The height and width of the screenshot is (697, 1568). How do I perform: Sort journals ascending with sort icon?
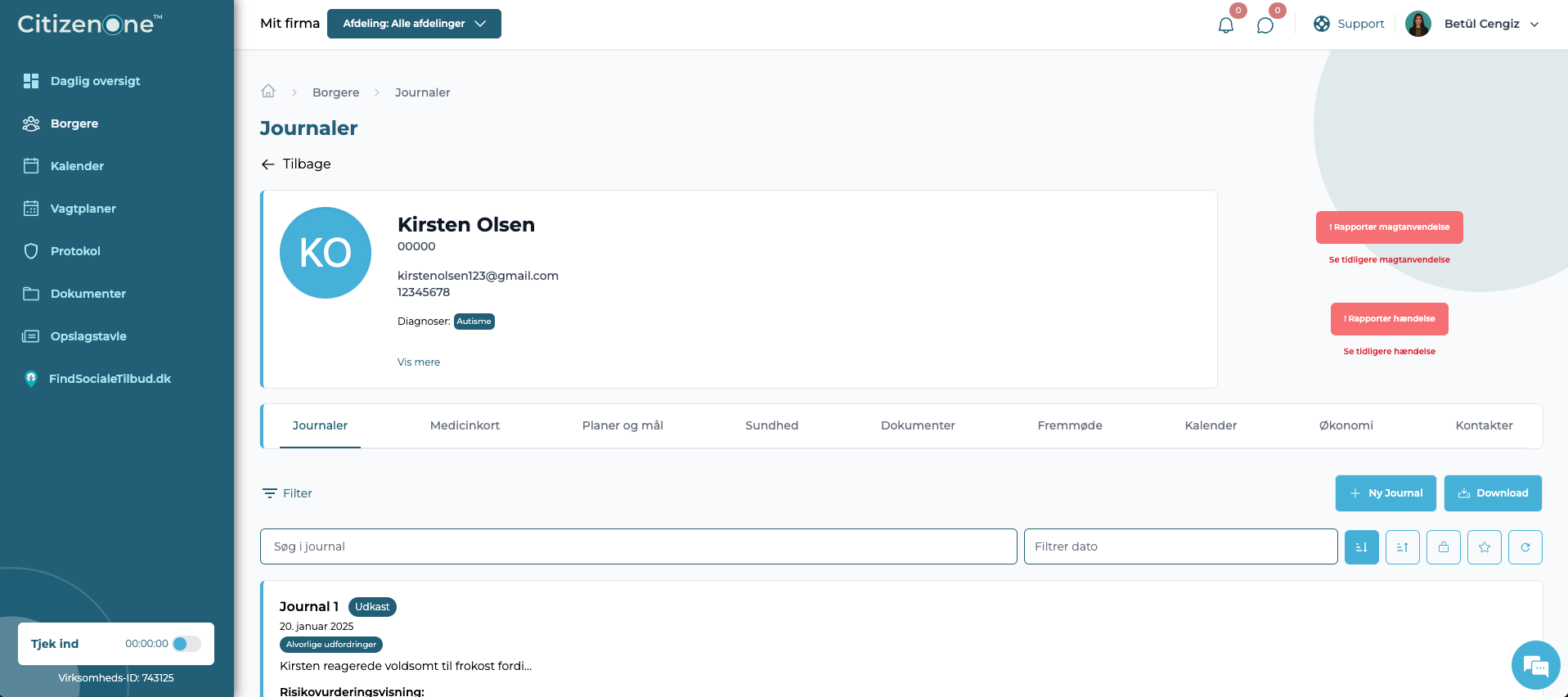click(1403, 547)
